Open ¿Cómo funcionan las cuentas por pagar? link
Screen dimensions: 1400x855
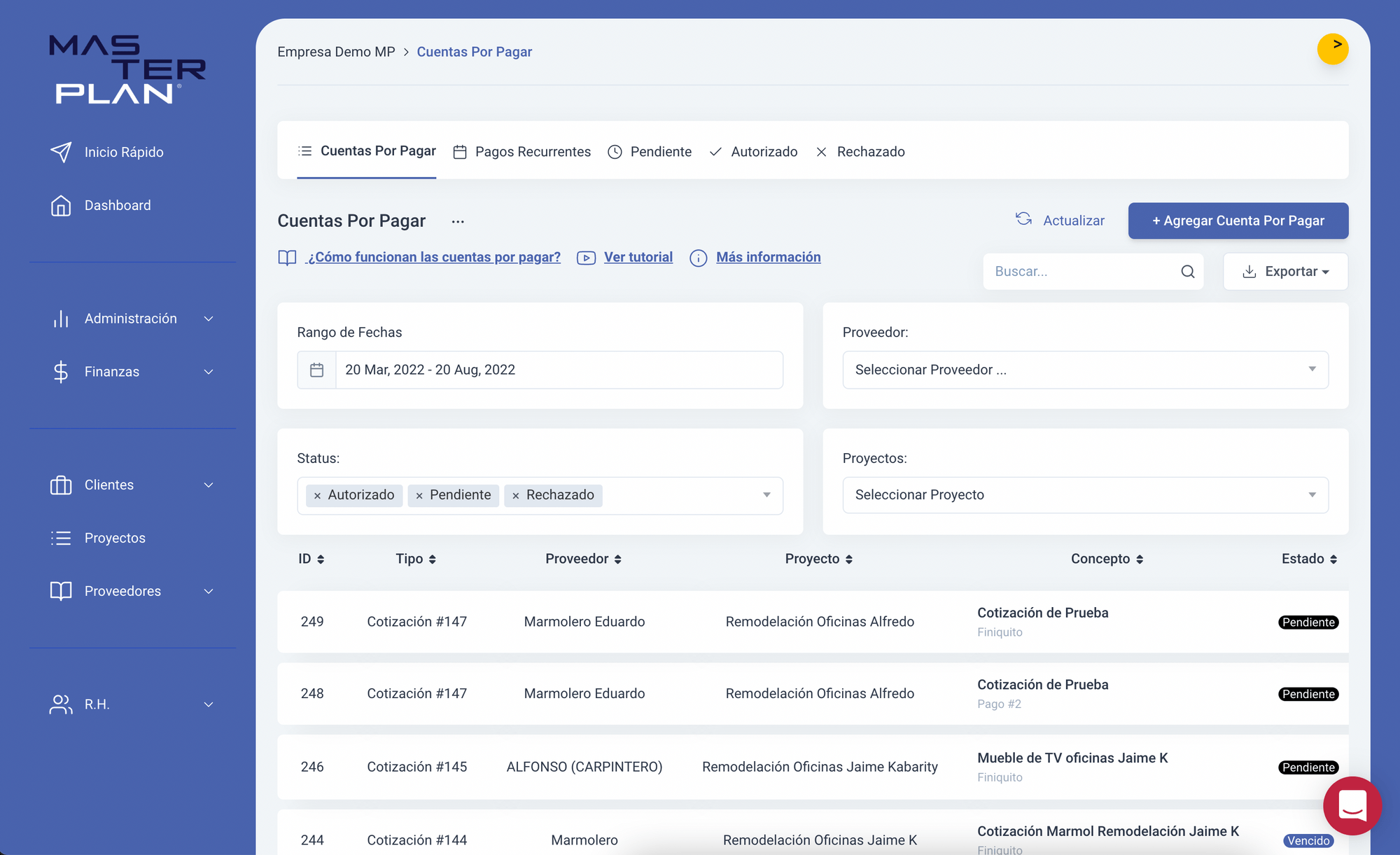pos(434,257)
